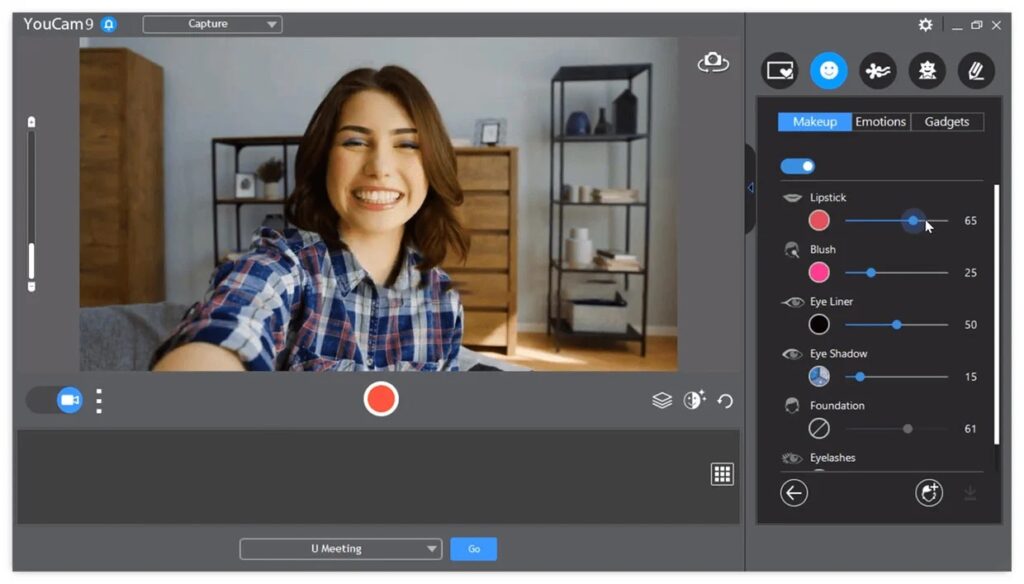This screenshot has height=584, width=1024.
Task: Click the Go button
Action: tap(473, 549)
